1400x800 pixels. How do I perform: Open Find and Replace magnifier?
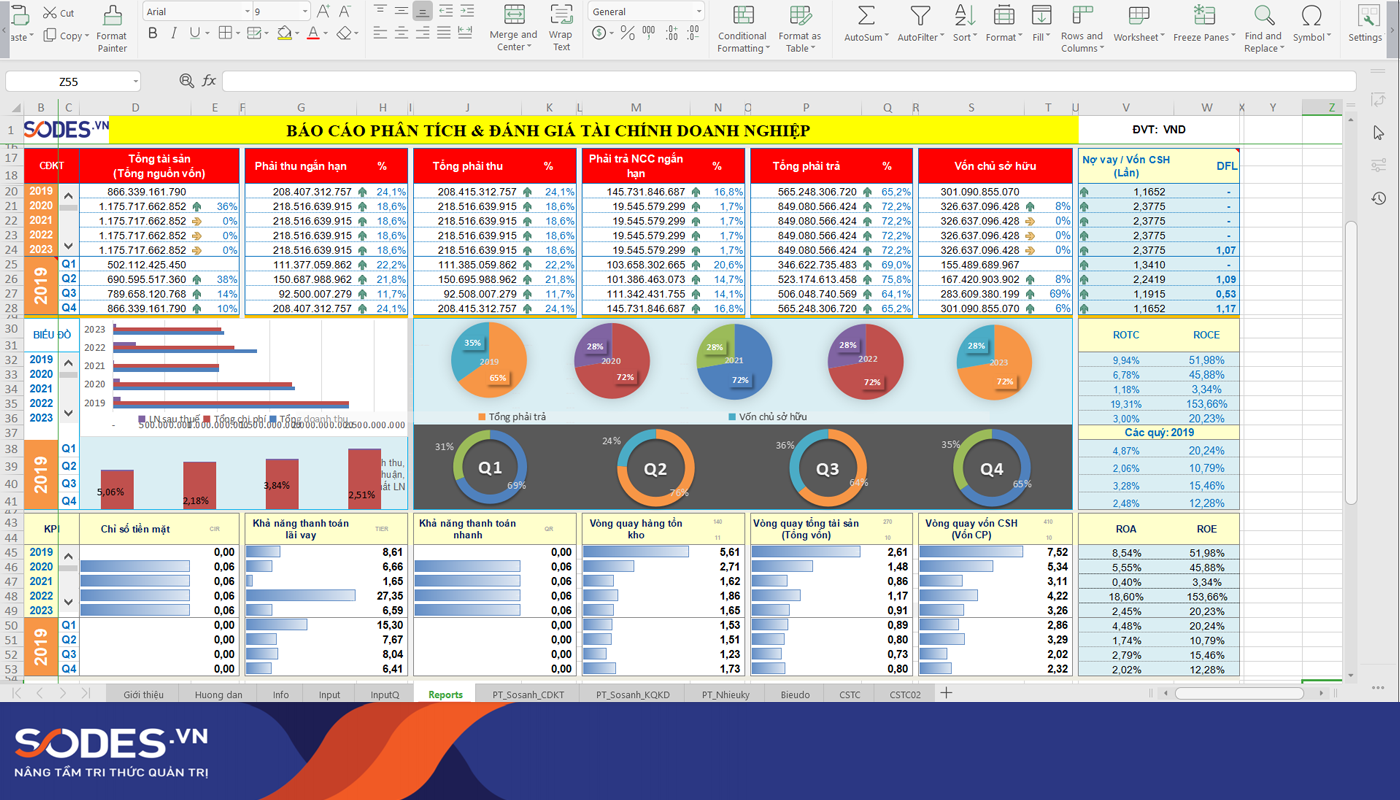[x=1264, y=17]
